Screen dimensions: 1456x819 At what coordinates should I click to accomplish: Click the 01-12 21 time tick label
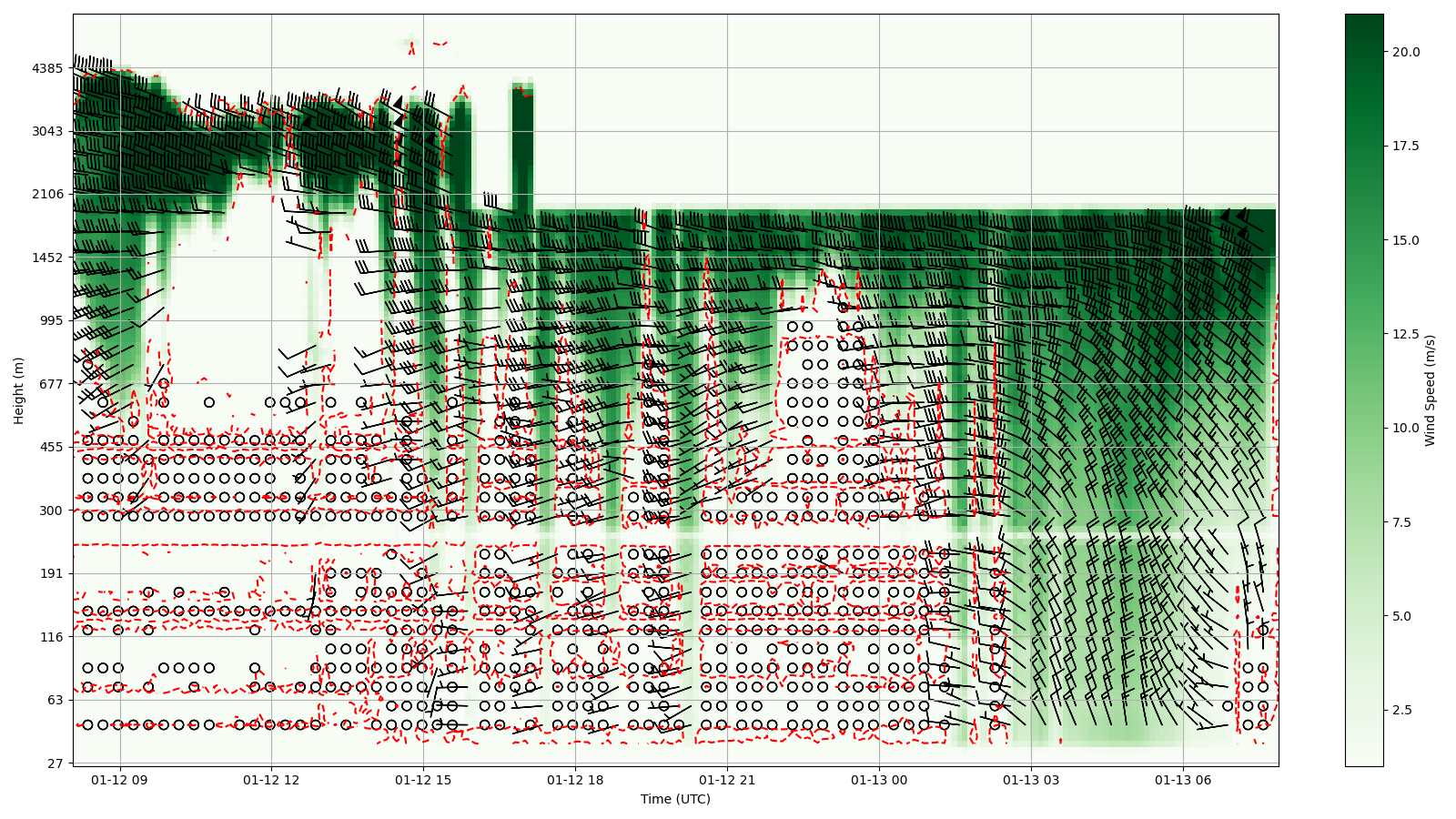pos(727,780)
